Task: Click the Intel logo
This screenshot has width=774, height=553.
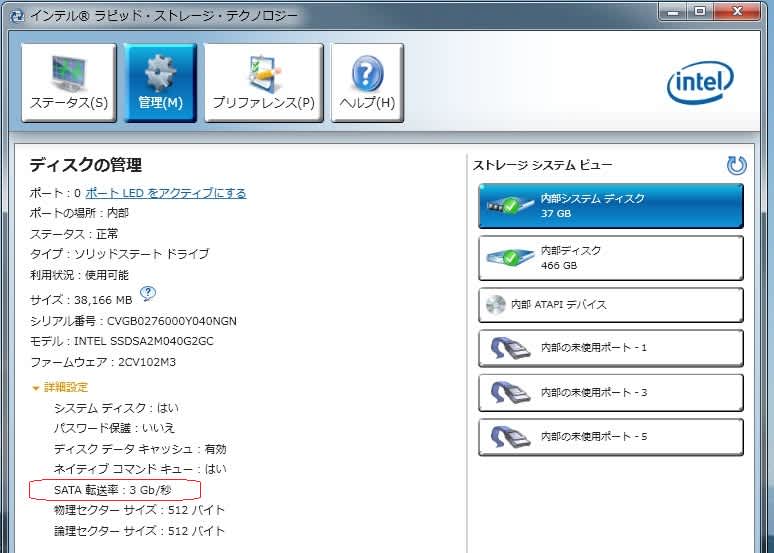Action: point(700,82)
